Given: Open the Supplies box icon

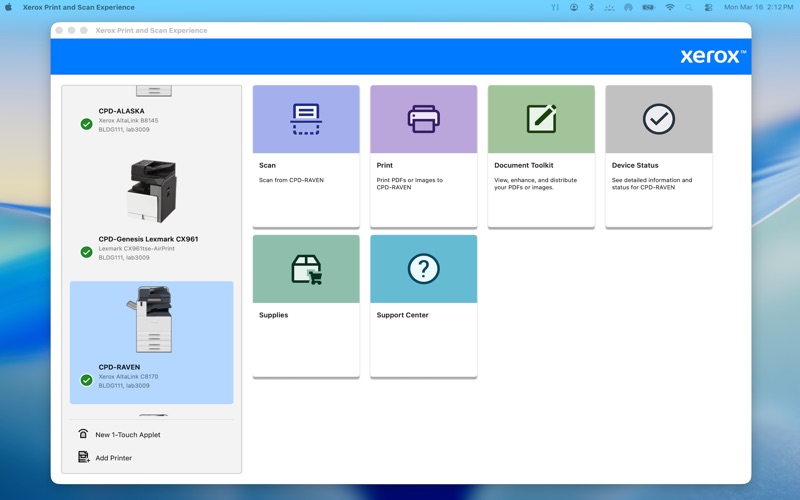Looking at the screenshot, I should pos(306,269).
